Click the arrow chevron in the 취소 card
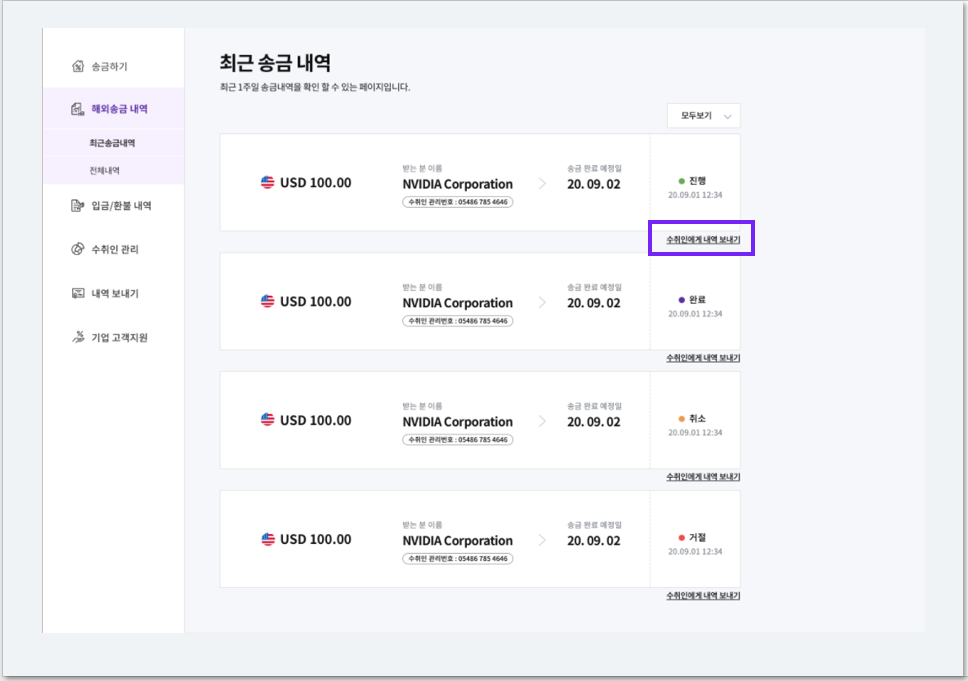The image size is (968, 681). [x=542, y=421]
